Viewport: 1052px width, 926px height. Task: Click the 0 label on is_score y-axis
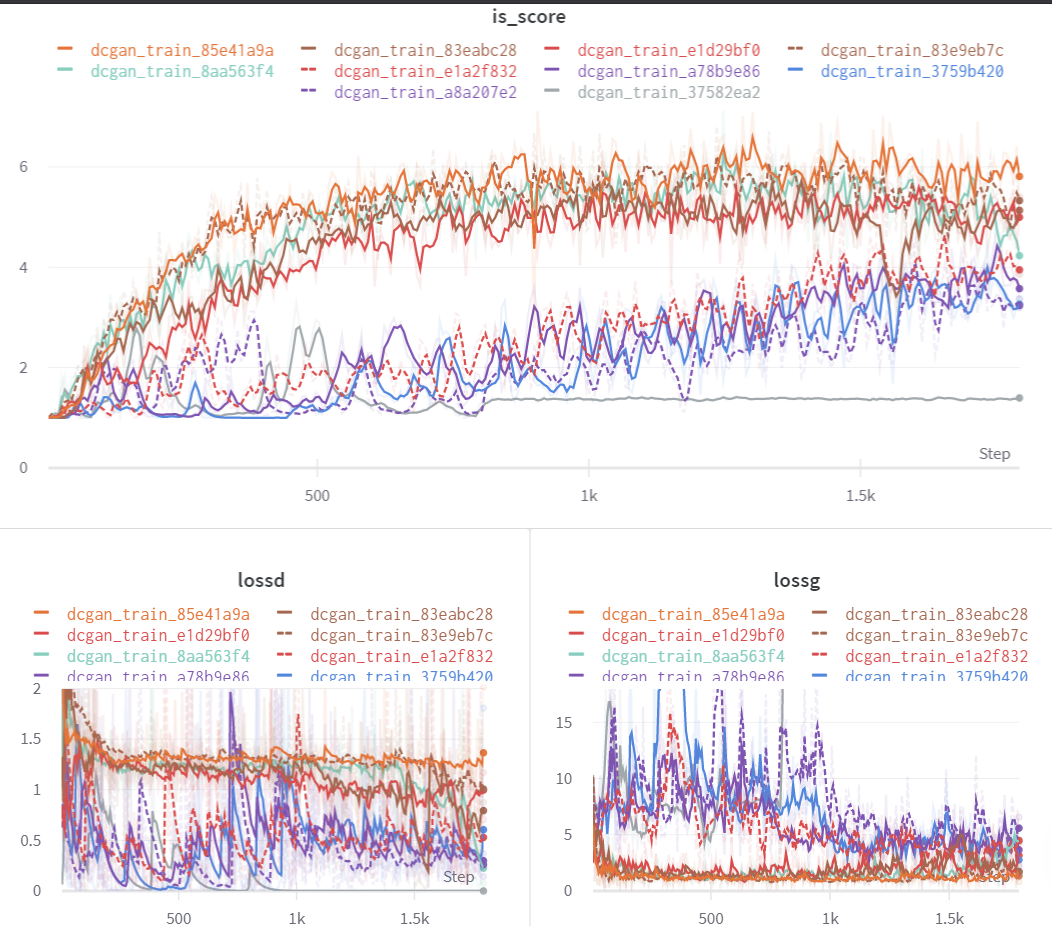point(23,468)
